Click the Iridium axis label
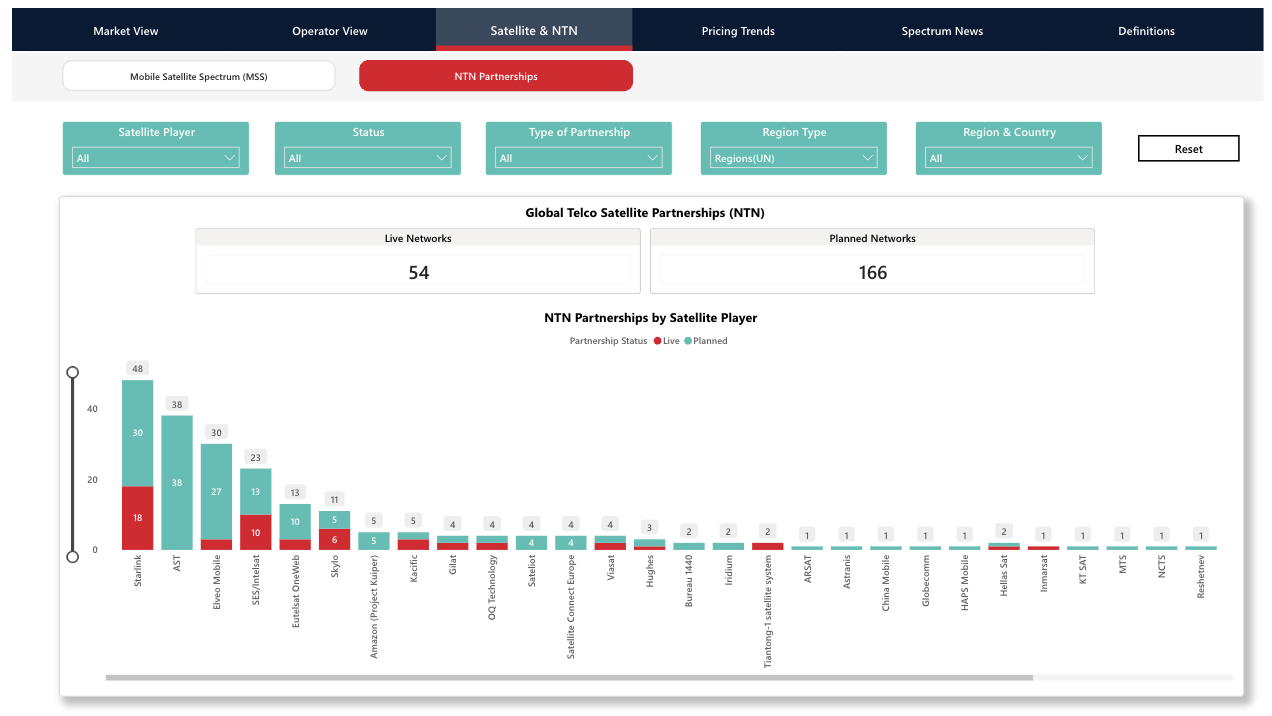Screen dimensions: 1272x716 [729, 571]
